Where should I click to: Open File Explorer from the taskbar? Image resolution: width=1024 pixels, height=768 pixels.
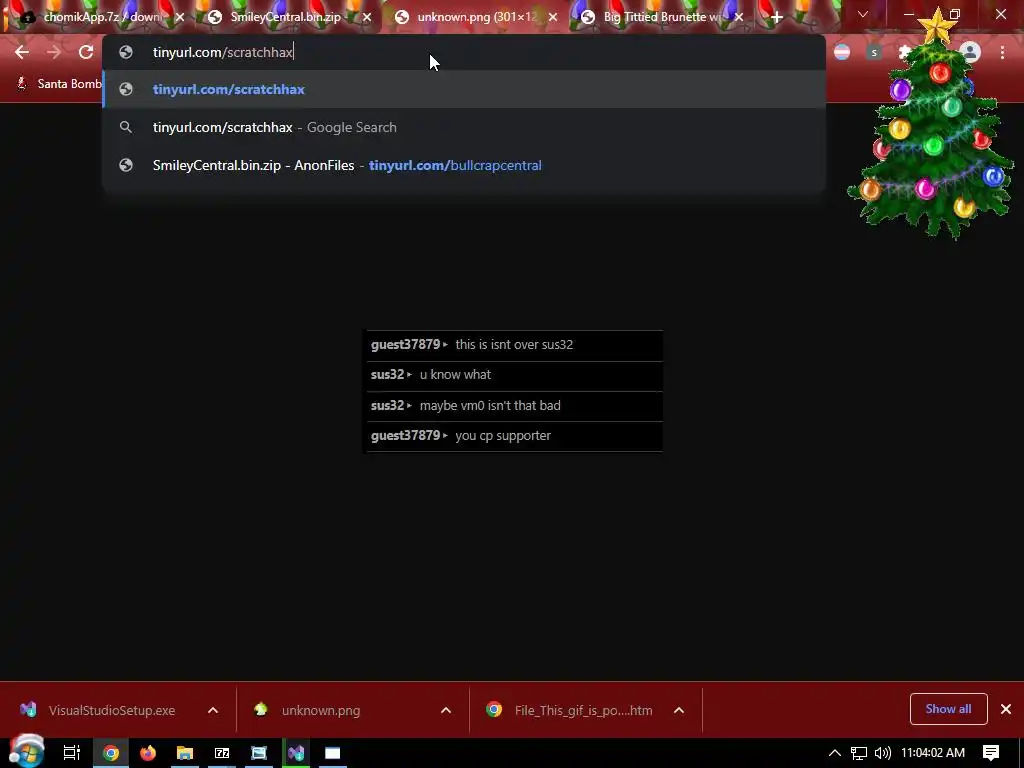click(185, 753)
